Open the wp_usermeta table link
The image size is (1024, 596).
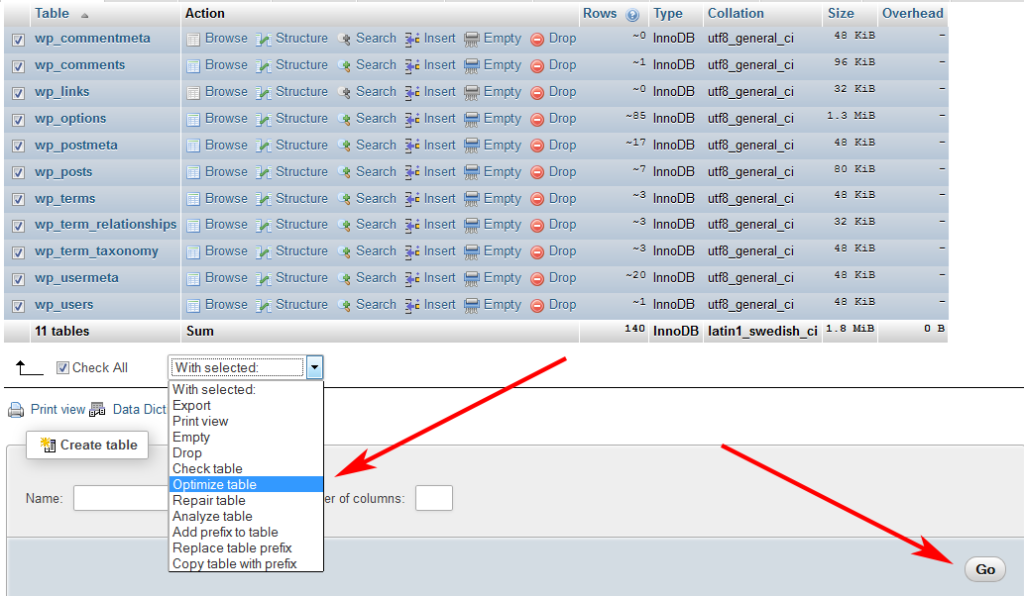pyautogui.click(x=76, y=278)
